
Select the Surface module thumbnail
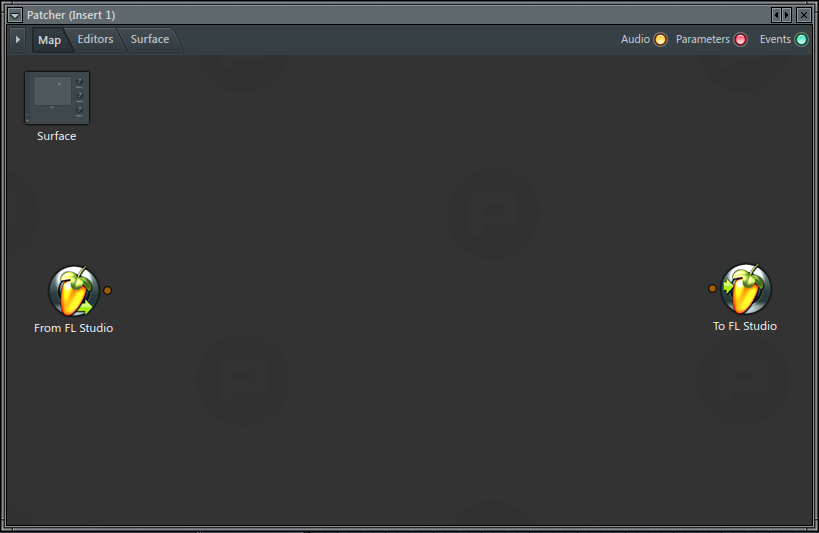pos(57,98)
